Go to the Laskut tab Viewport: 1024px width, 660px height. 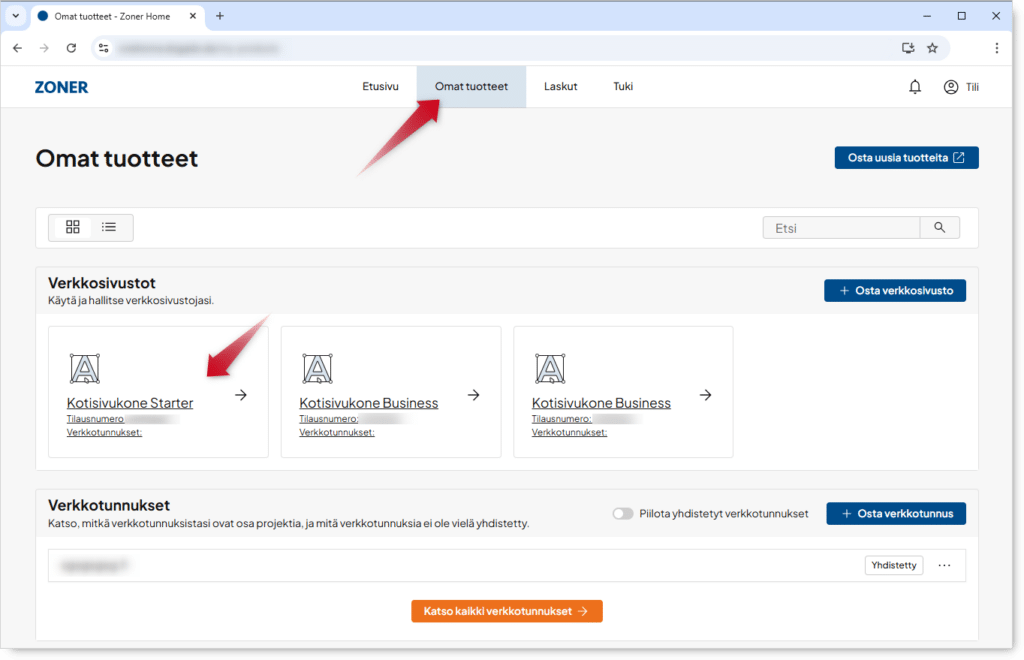coord(560,87)
